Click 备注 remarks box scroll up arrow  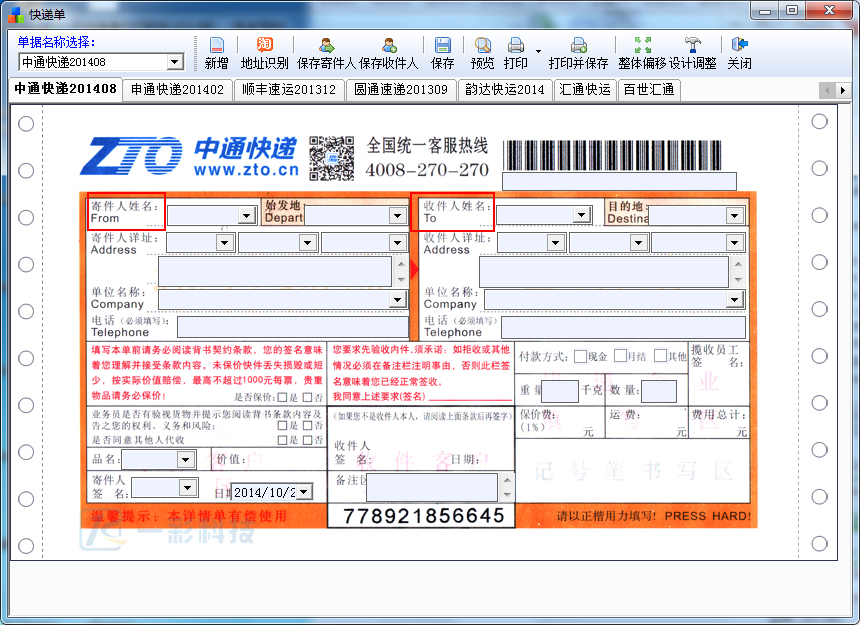[x=507, y=481]
